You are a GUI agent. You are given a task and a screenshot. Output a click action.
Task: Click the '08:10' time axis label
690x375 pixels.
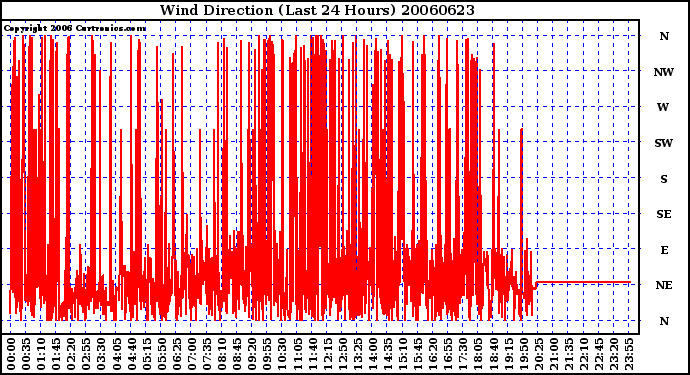pos(222,354)
